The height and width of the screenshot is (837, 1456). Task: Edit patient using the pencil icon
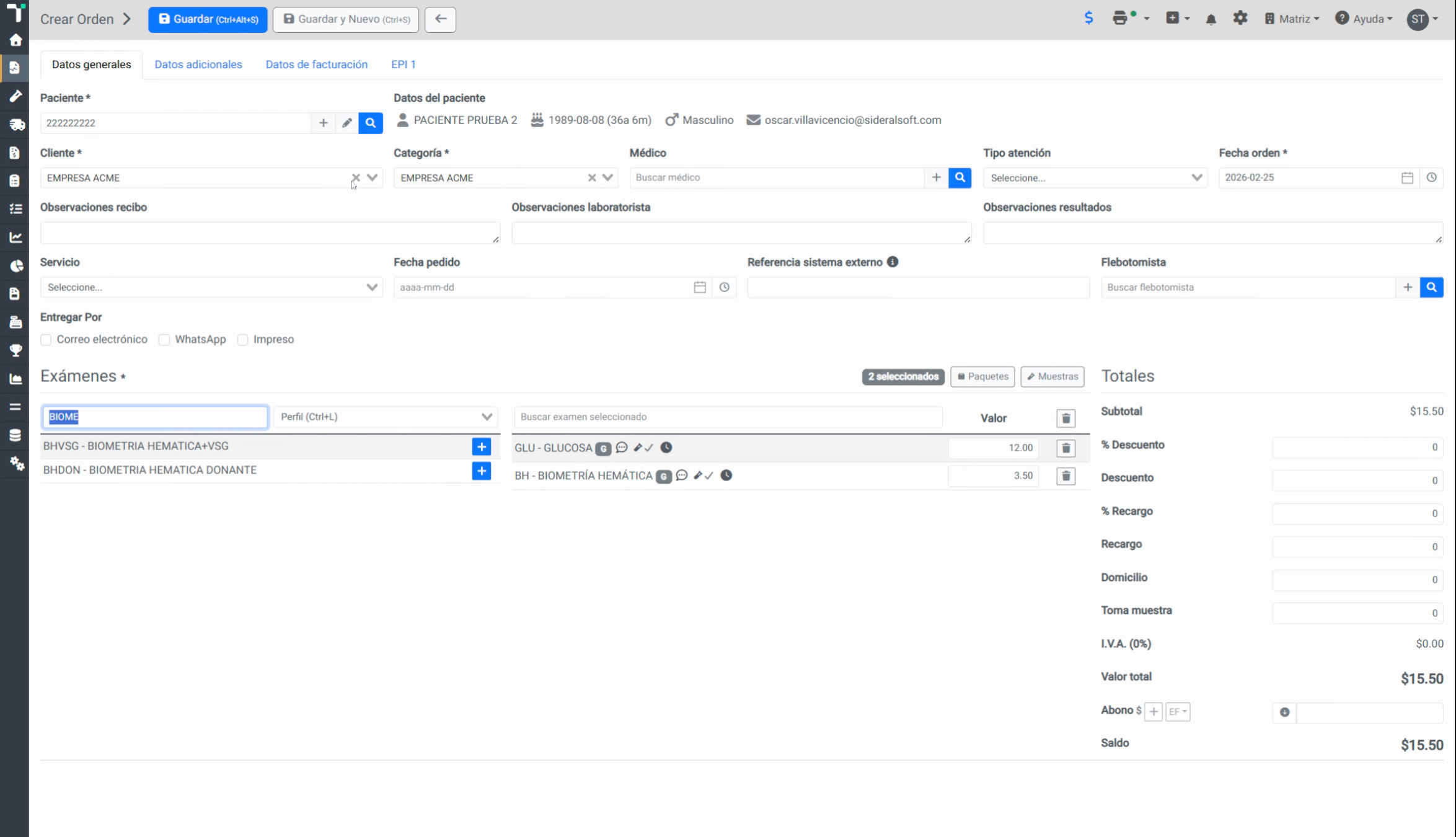(x=347, y=123)
